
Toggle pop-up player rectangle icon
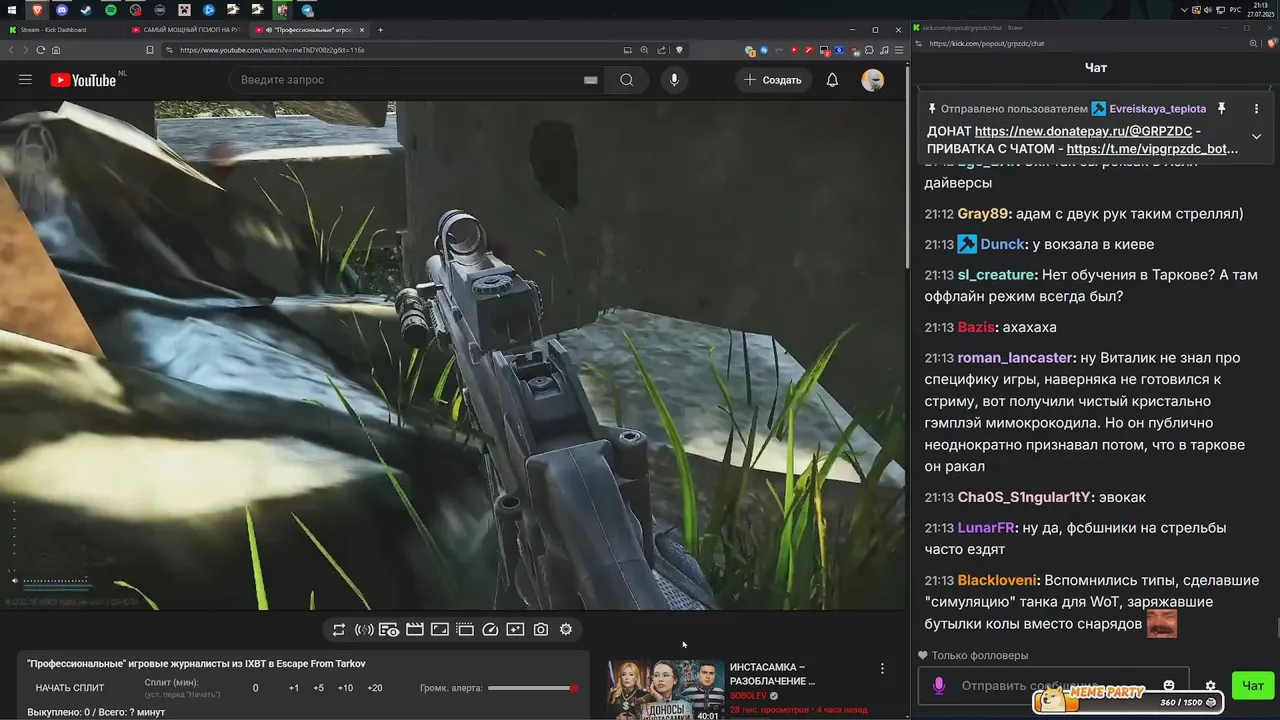439,629
